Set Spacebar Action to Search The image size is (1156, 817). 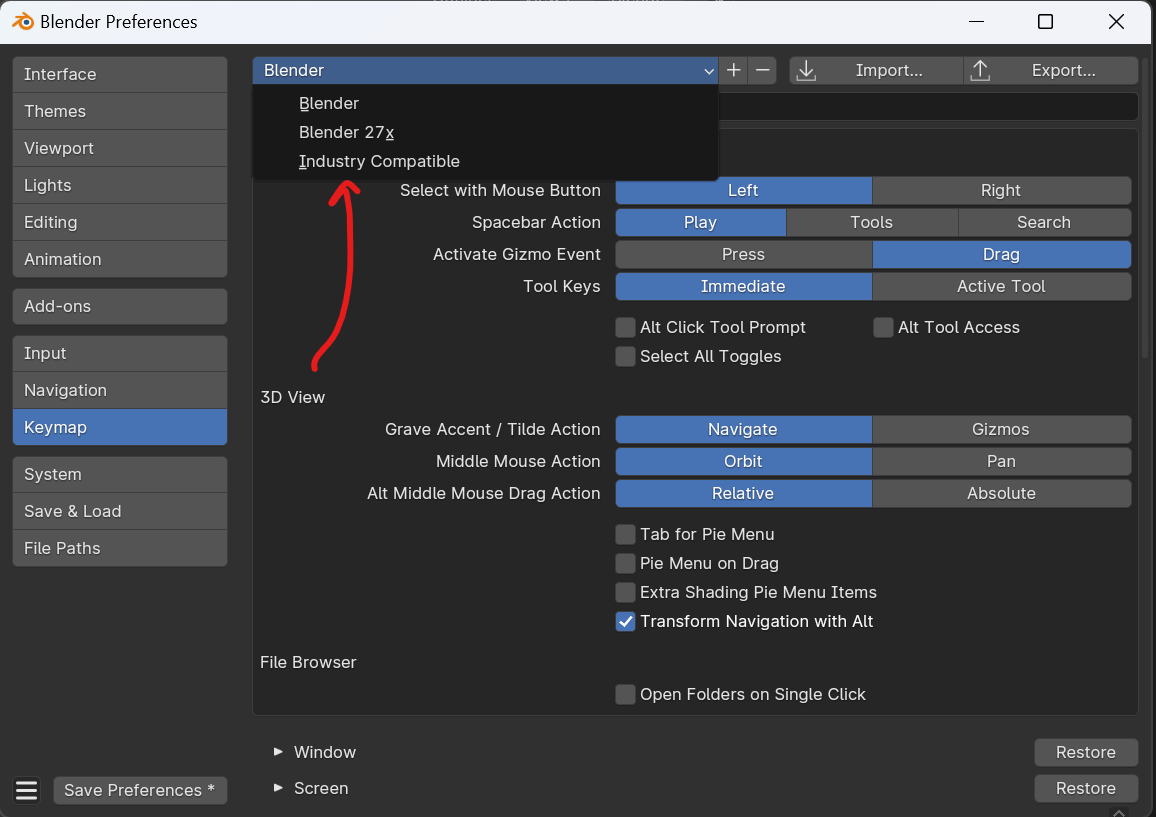click(x=1044, y=223)
